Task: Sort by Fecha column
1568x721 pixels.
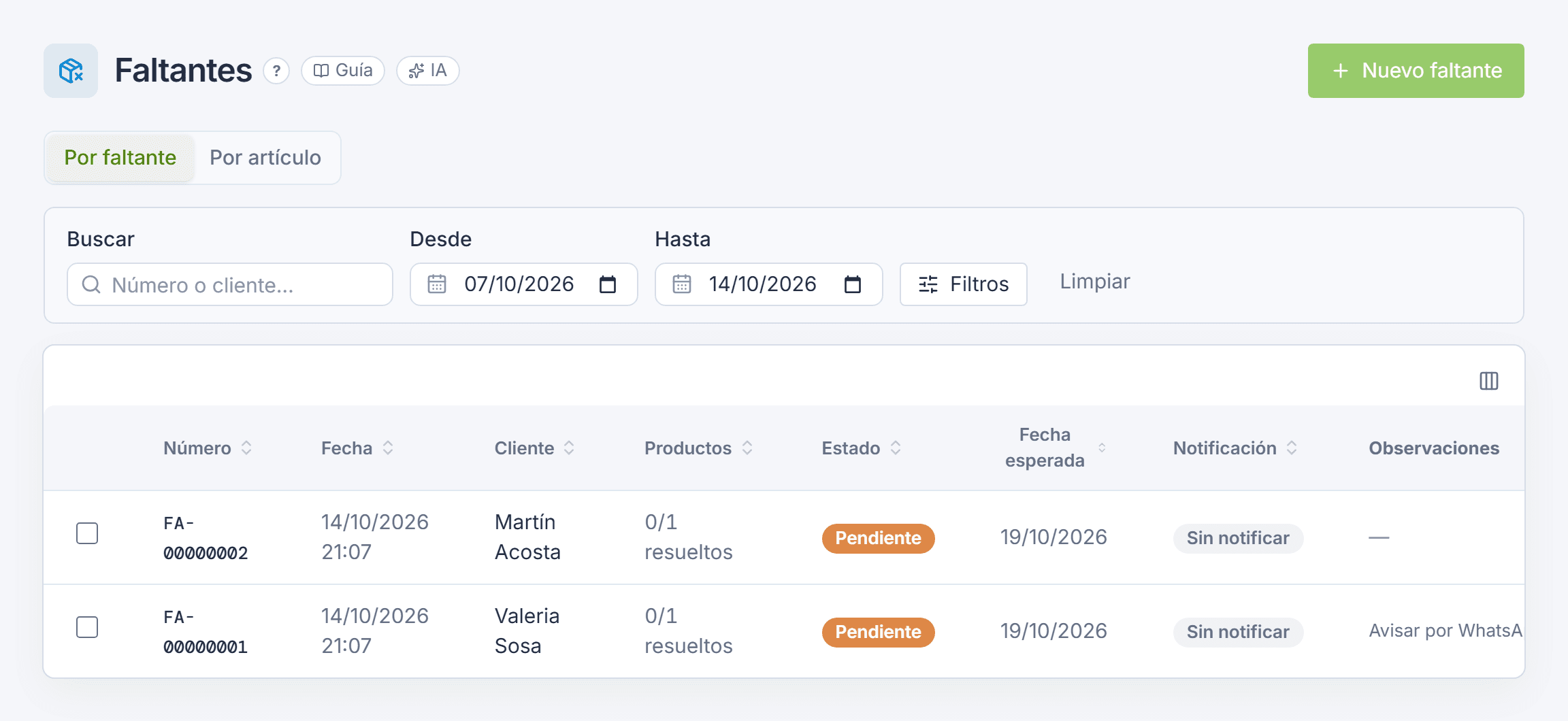Action: coord(357,448)
